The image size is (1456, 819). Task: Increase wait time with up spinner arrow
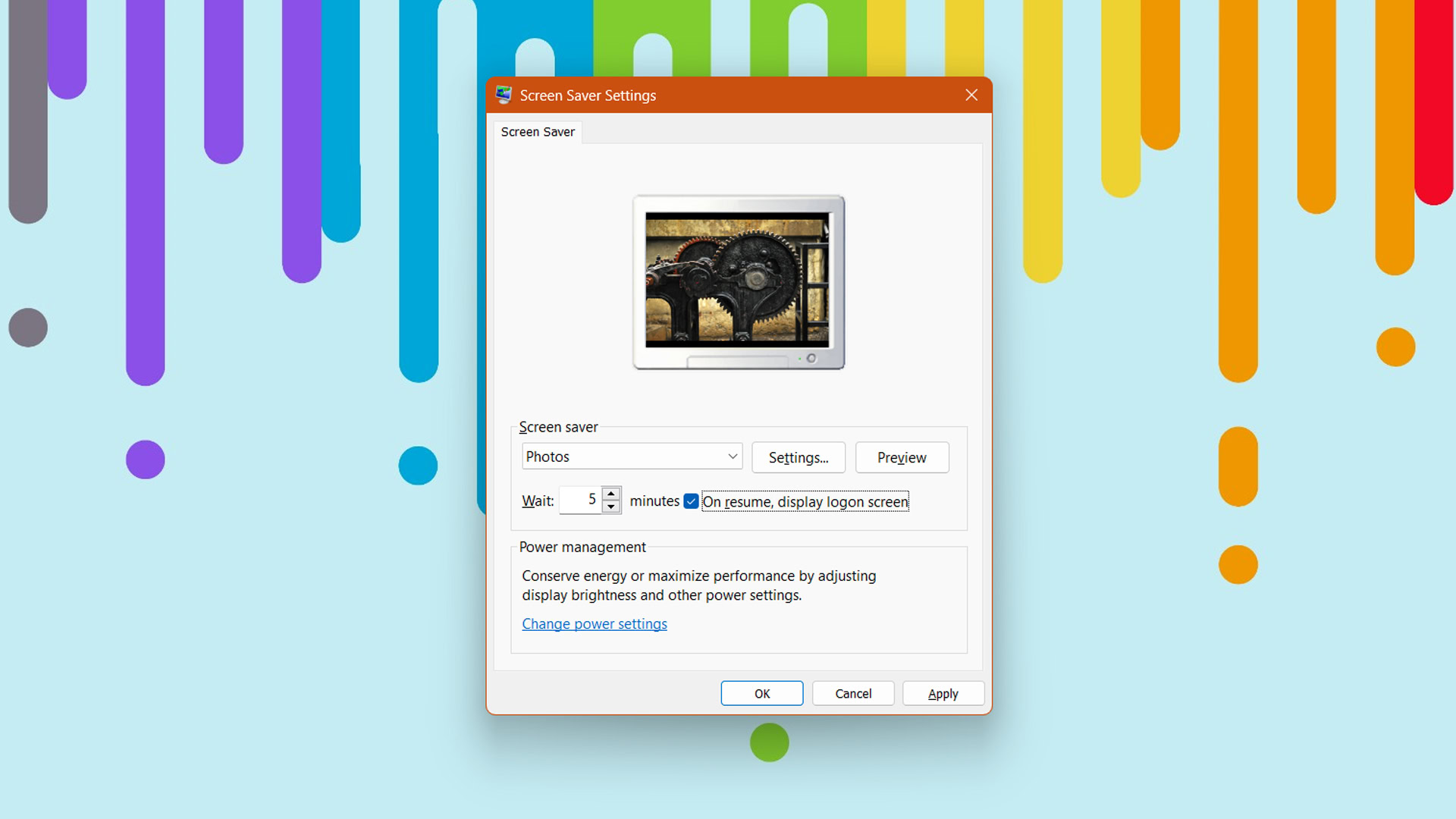pyautogui.click(x=611, y=494)
